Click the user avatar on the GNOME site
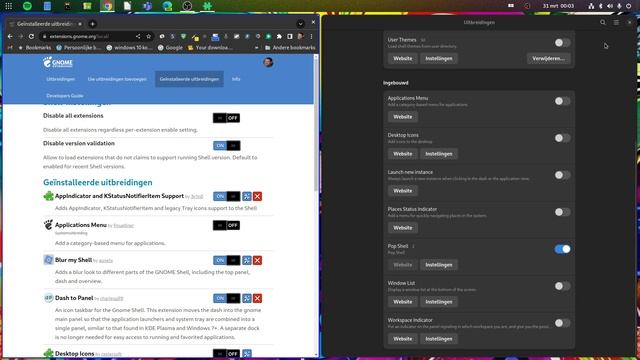Viewport: 640px width, 360px height. 268,62
